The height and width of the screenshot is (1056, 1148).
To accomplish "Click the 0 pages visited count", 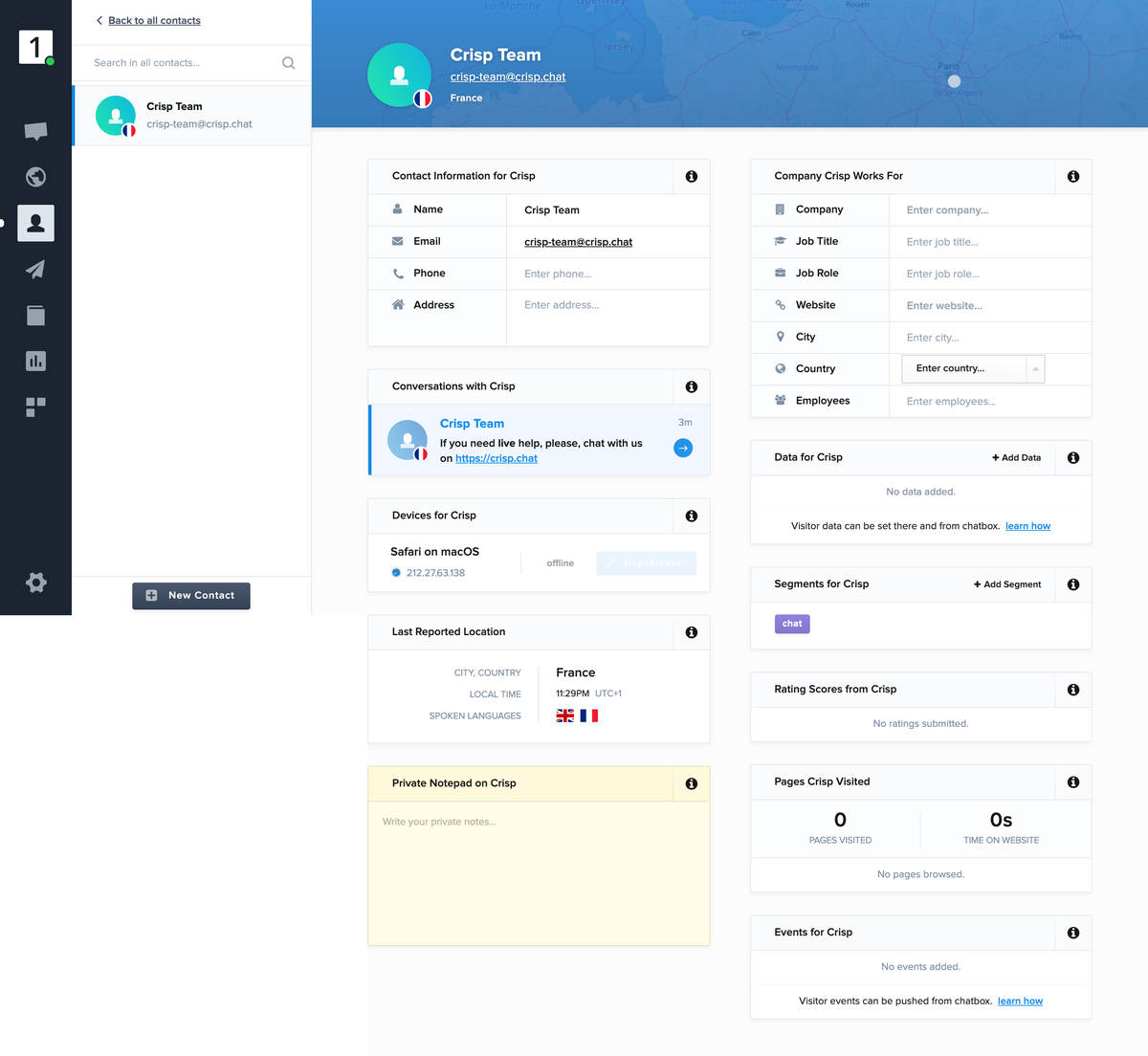I will tap(840, 820).
